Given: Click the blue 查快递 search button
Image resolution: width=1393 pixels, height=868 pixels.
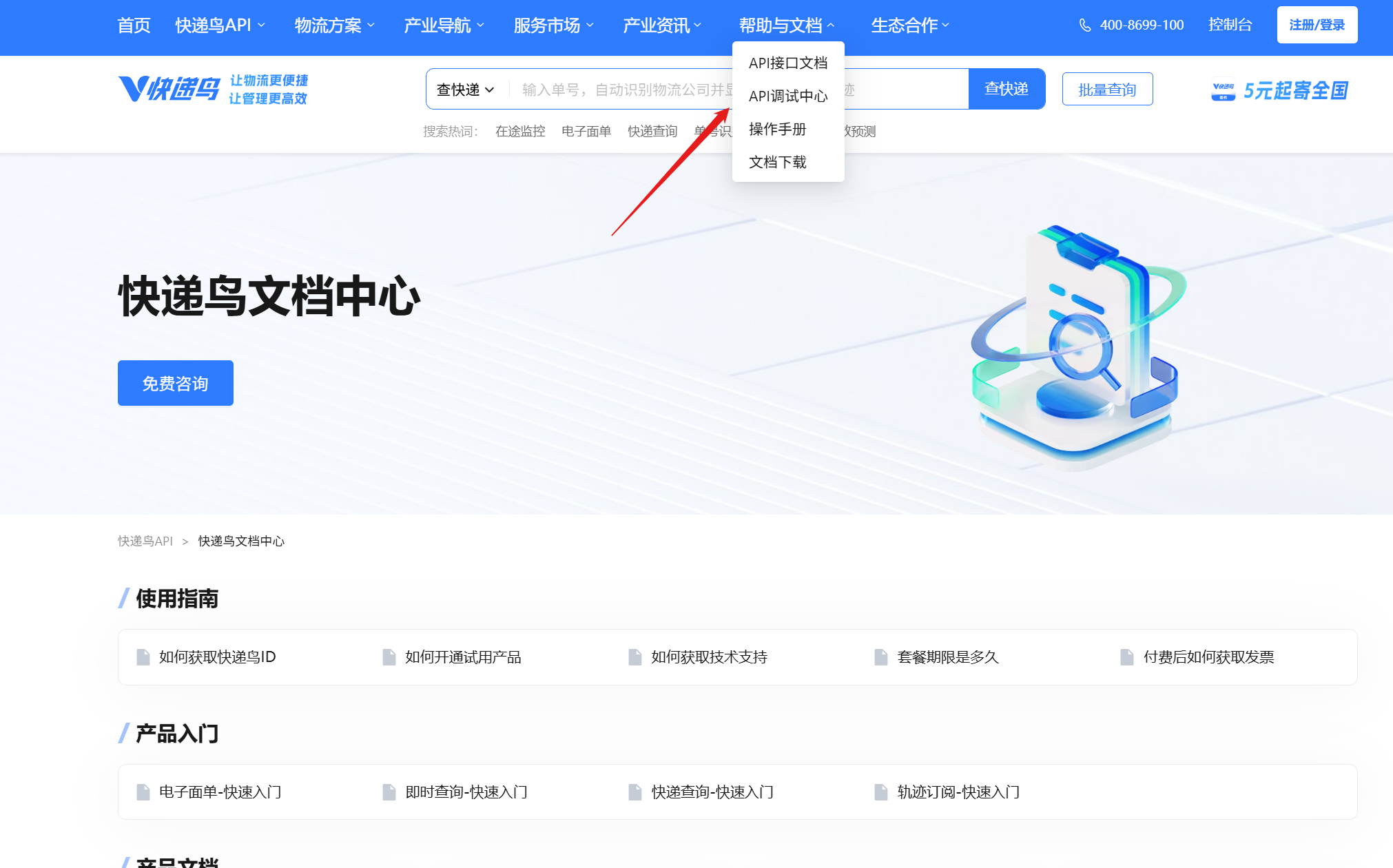Looking at the screenshot, I should click(1006, 89).
